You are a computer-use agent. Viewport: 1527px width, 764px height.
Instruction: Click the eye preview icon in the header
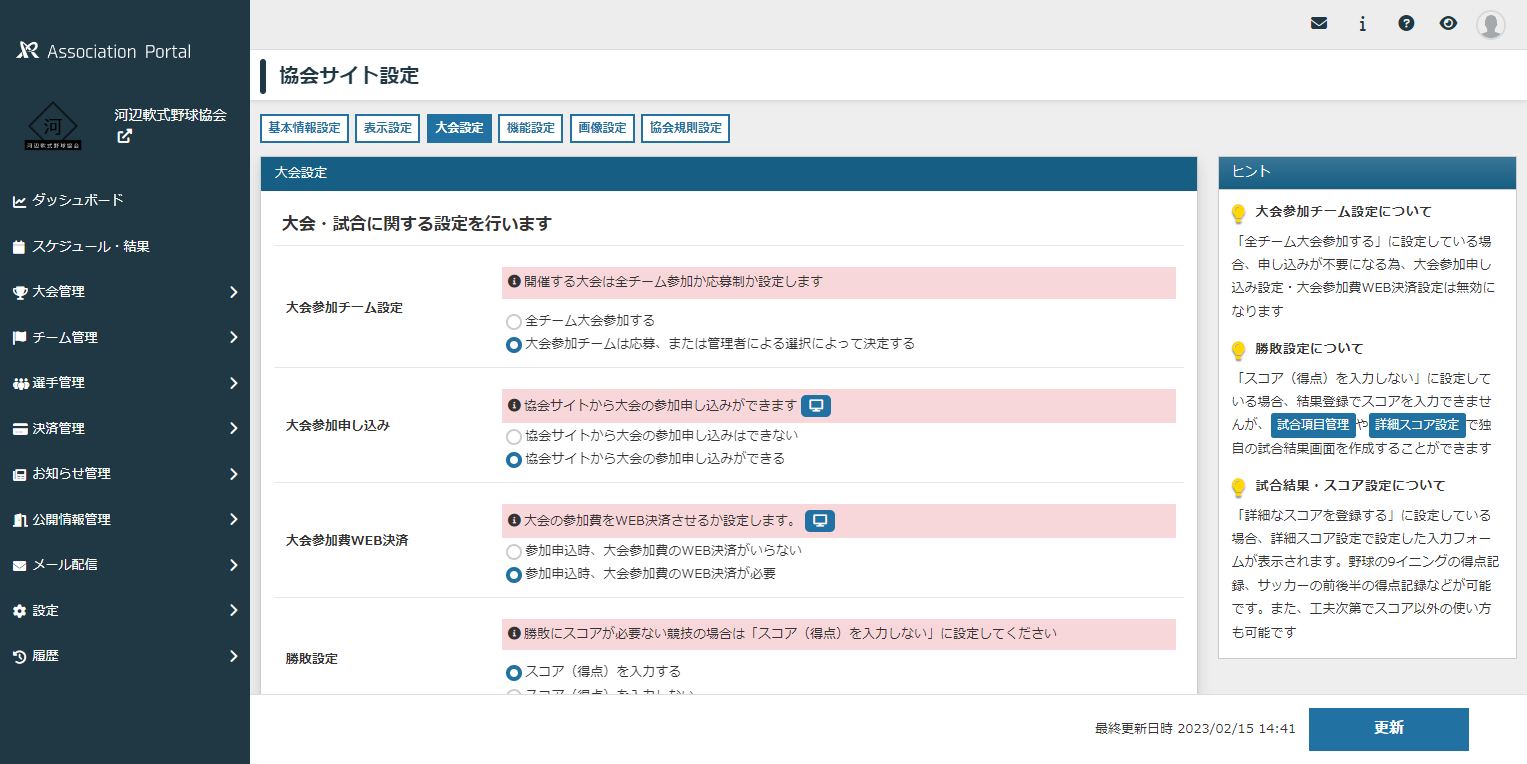click(1448, 22)
